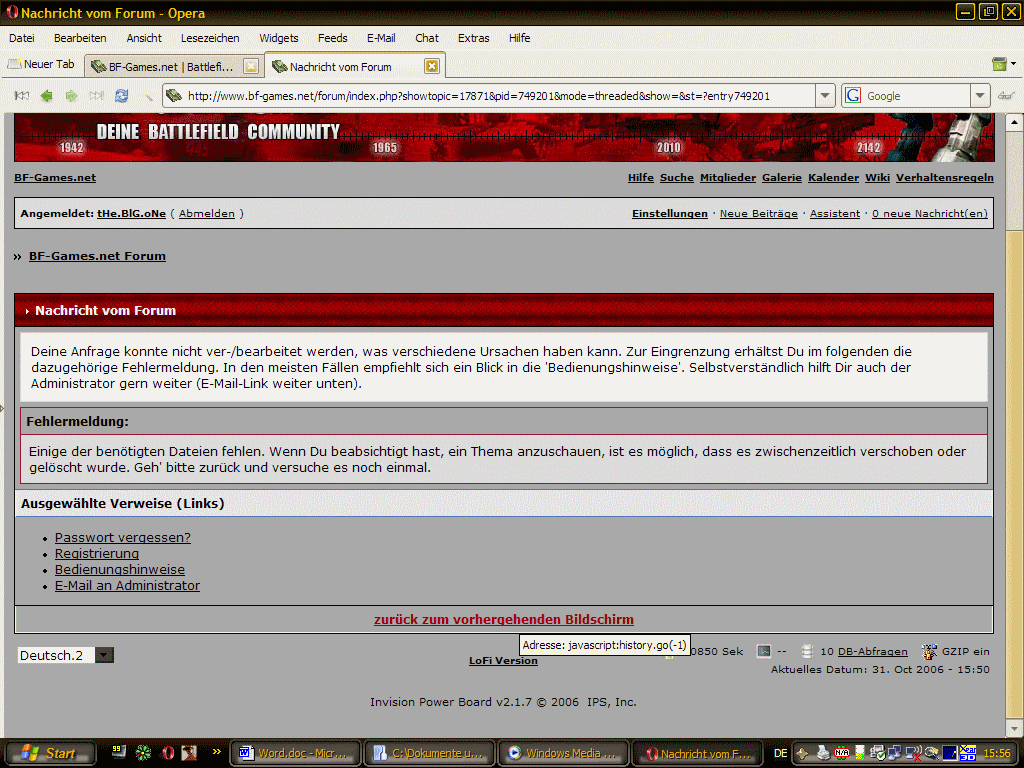This screenshot has width=1024, height=768.
Task: Open the 0 neue Nachricht(en) link
Action: click(929, 214)
